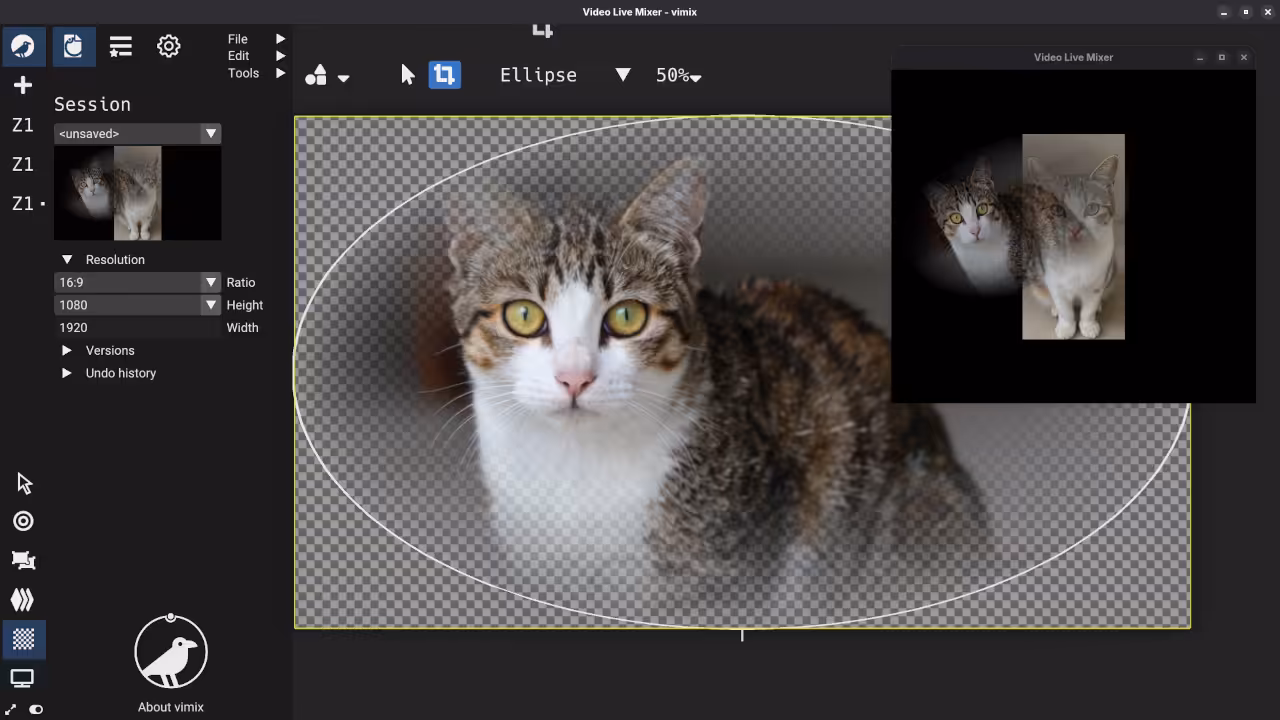The width and height of the screenshot is (1280, 720).
Task: Open the layers/mixing workspace icon
Action: click(24, 600)
